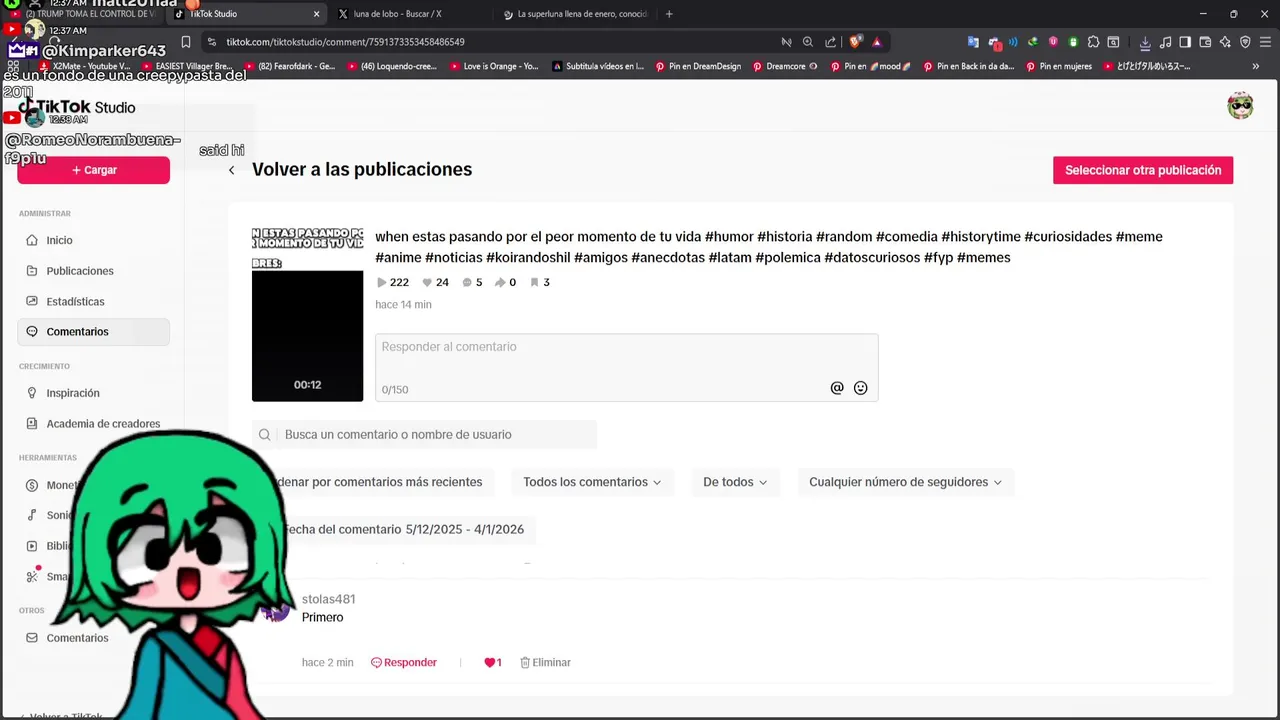Close the TikTok Studio tab
The height and width of the screenshot is (720, 1280).
pyautogui.click(x=317, y=14)
